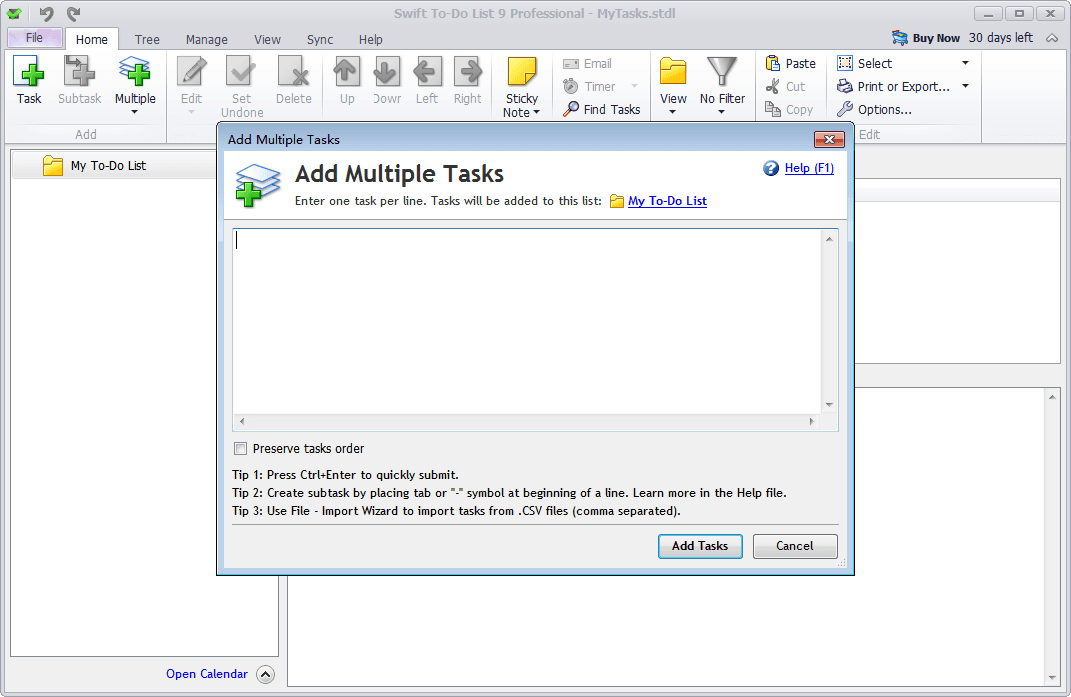Switch to the Manage tab
1071x697 pixels.
tap(206, 40)
